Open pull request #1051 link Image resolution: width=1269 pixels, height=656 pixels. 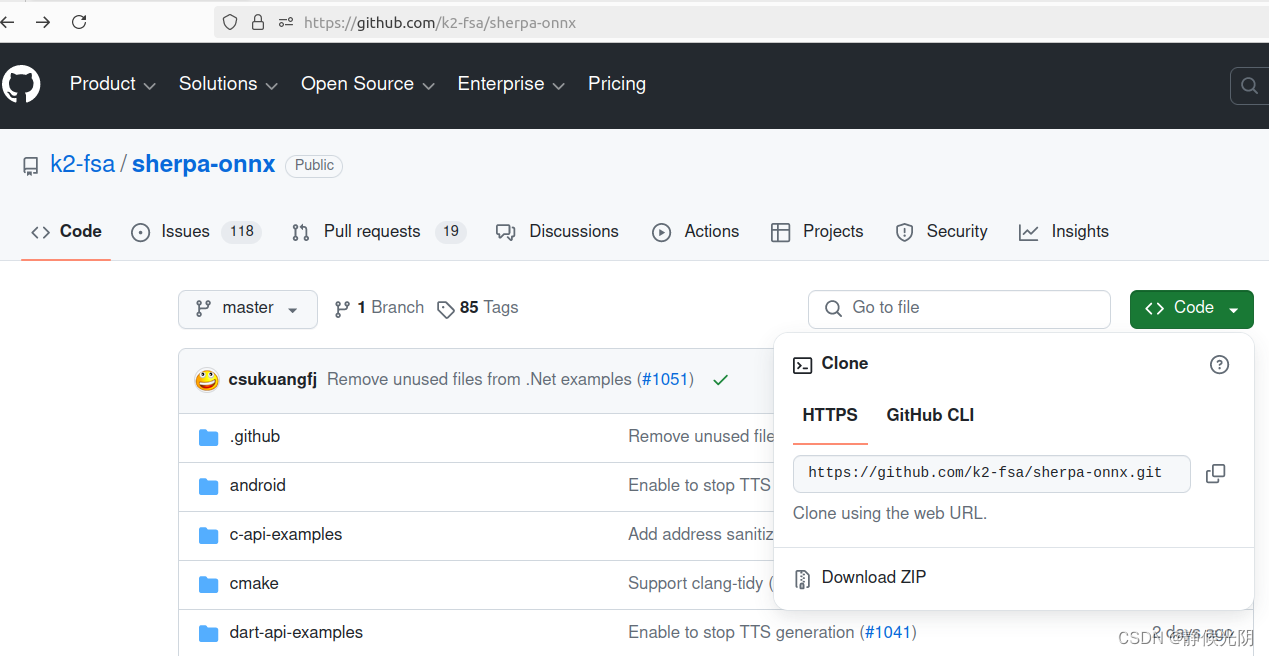pos(665,380)
